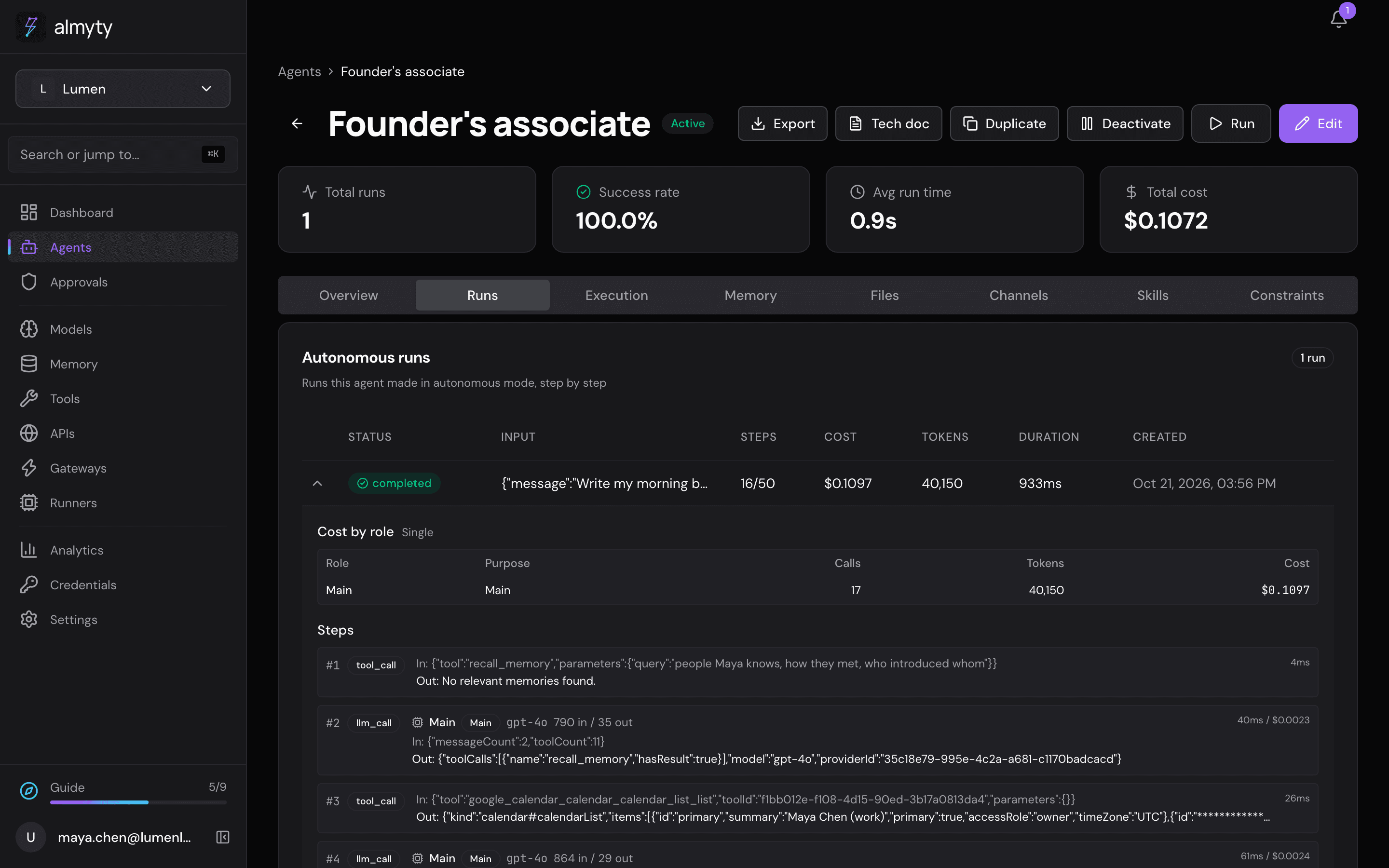
Task: Open Credentials key item in sidebar
Action: [123, 584]
